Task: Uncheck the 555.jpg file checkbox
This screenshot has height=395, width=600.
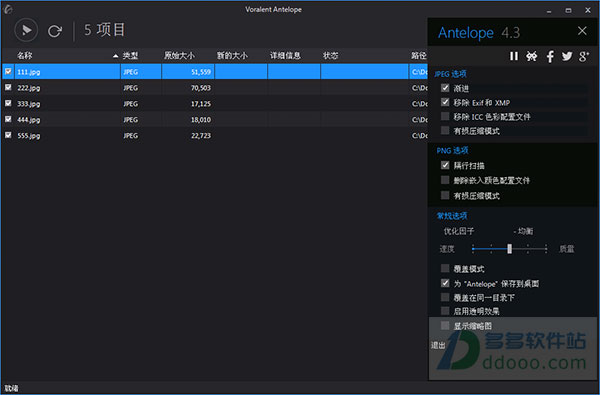Action: pyautogui.click(x=8, y=135)
